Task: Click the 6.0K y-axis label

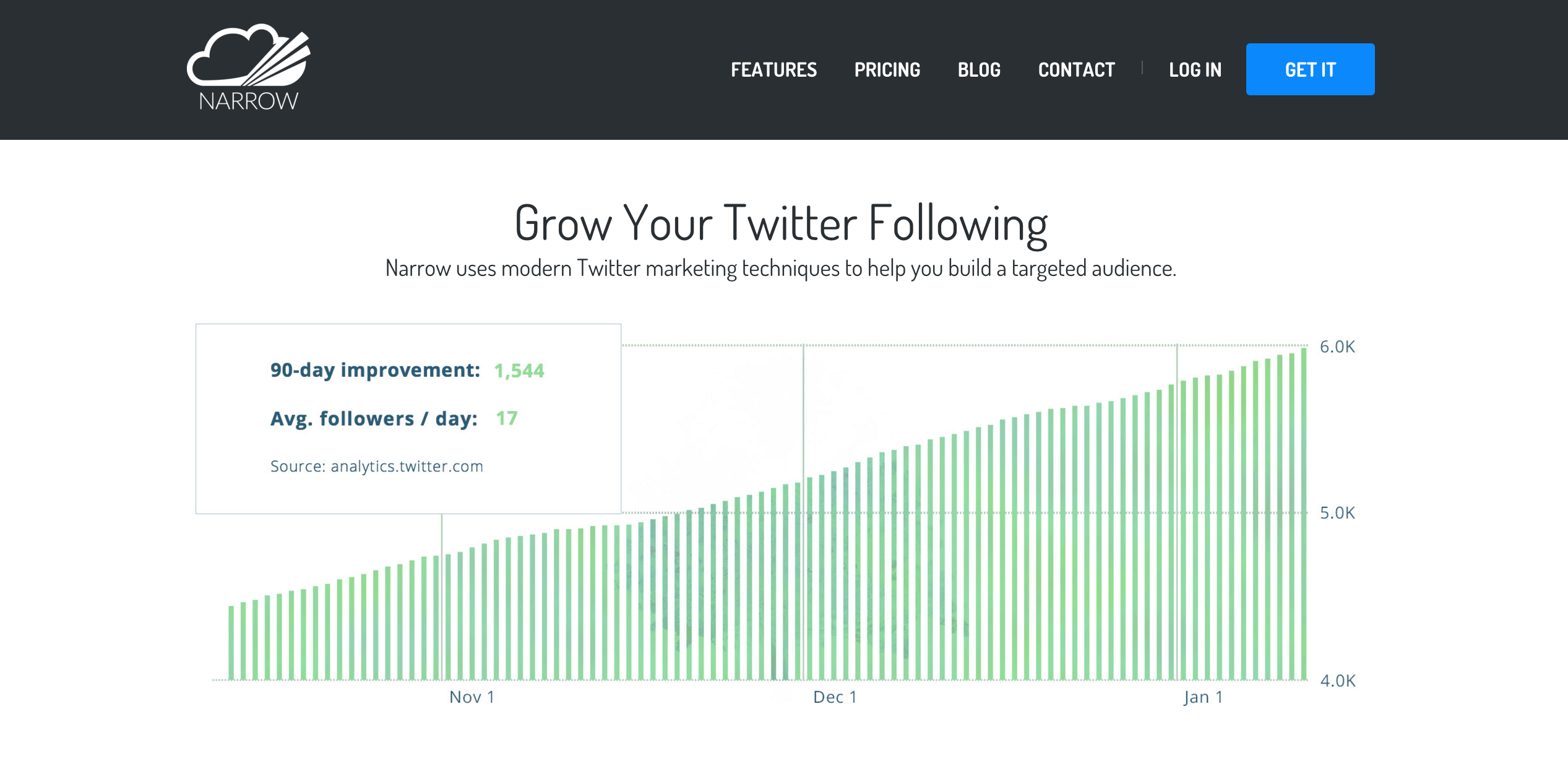Action: pyautogui.click(x=1337, y=347)
